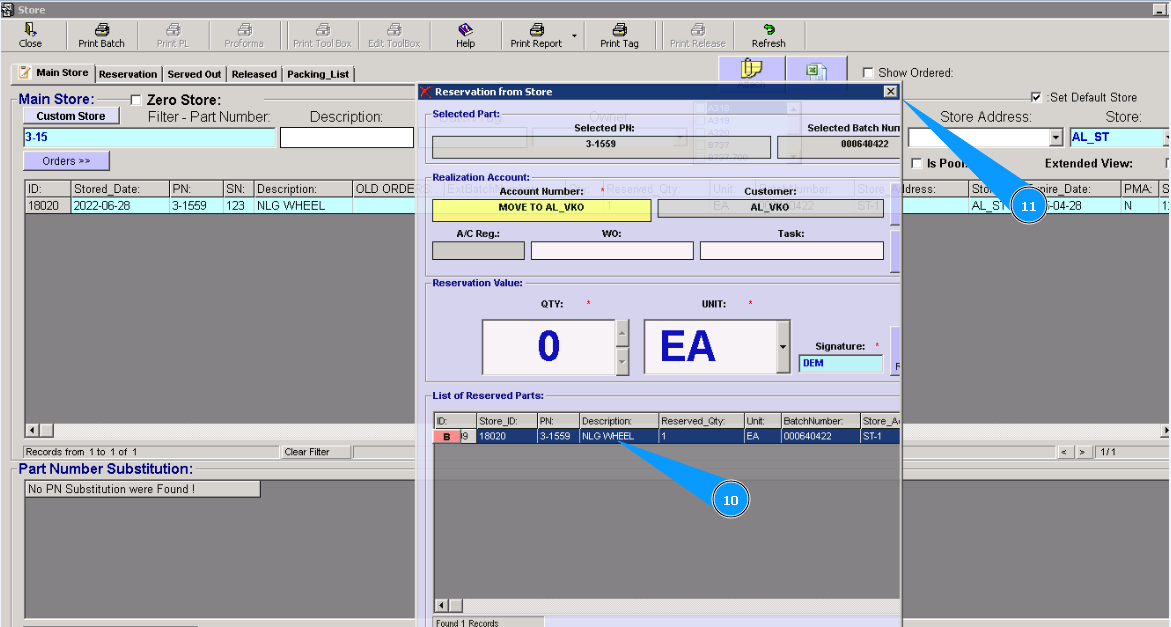
Task: Click the Print Batch toolbar icon
Action: tap(101, 30)
